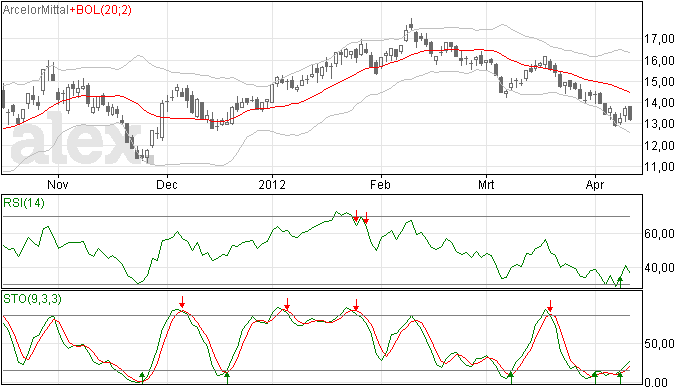
Task: Select the 16,00 price axis value
Action: pos(659,61)
